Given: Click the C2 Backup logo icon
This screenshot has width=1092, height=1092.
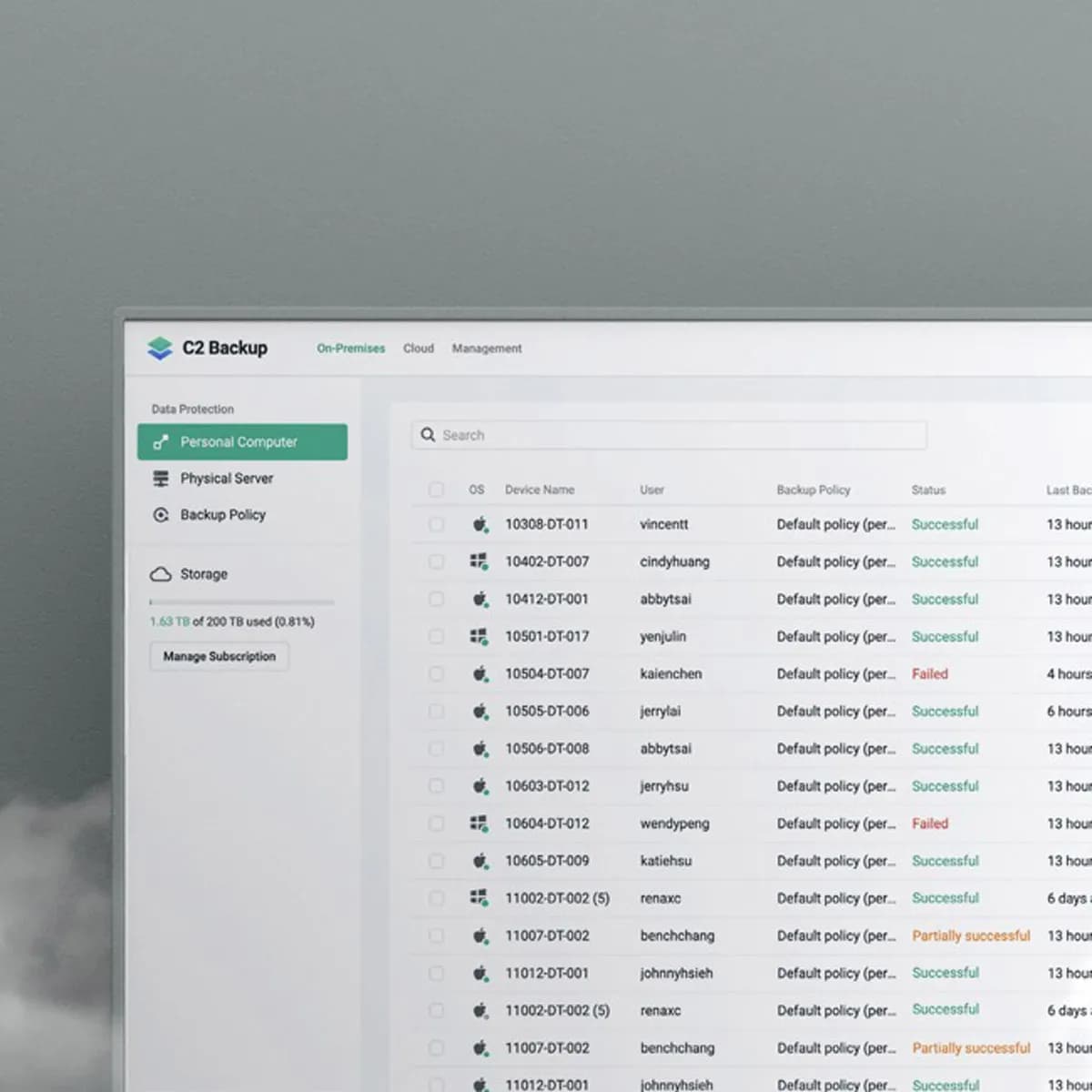Looking at the screenshot, I should (160, 349).
